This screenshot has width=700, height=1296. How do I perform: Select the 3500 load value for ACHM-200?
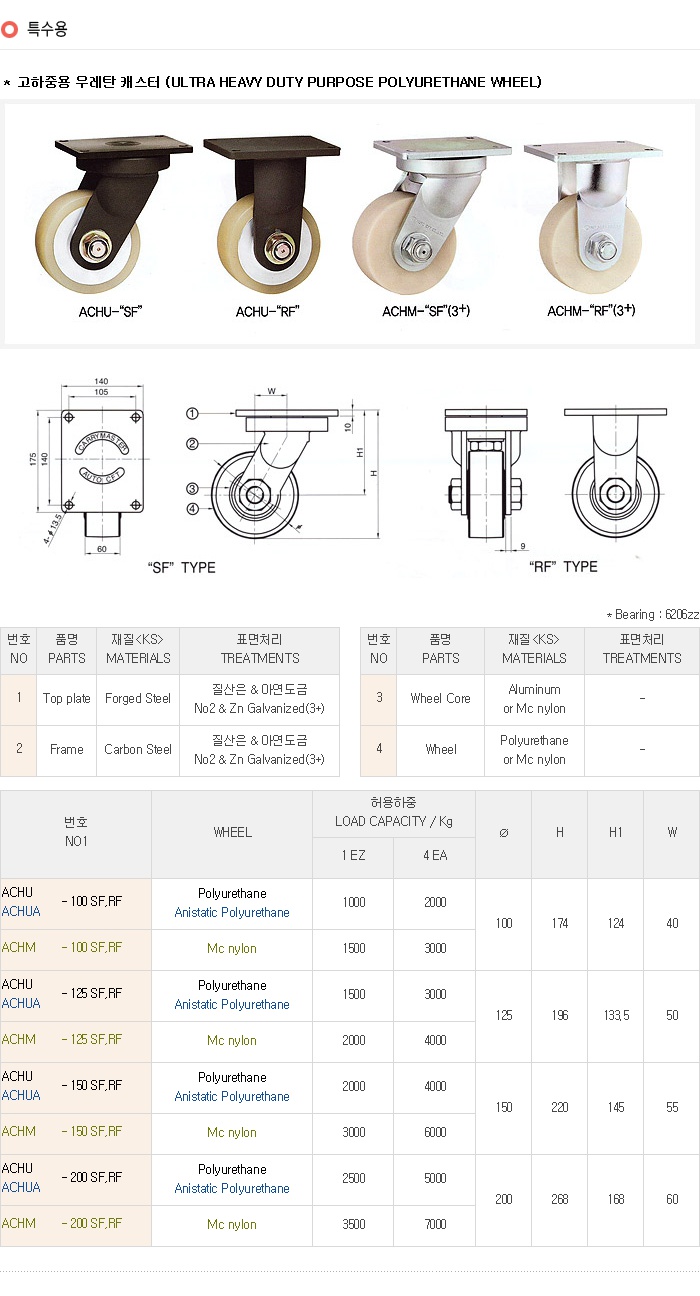354,1225
